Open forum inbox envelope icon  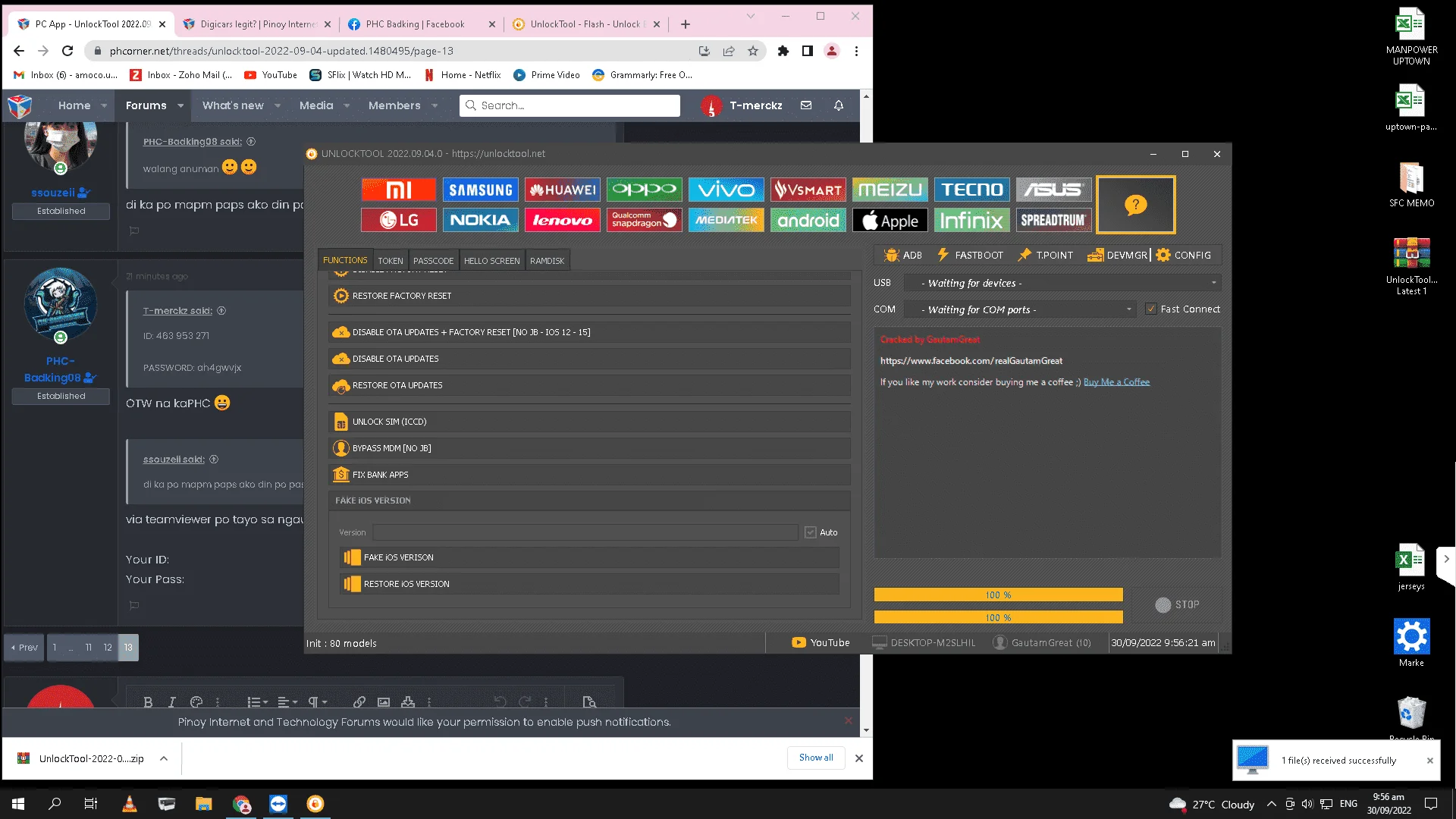[x=806, y=105]
